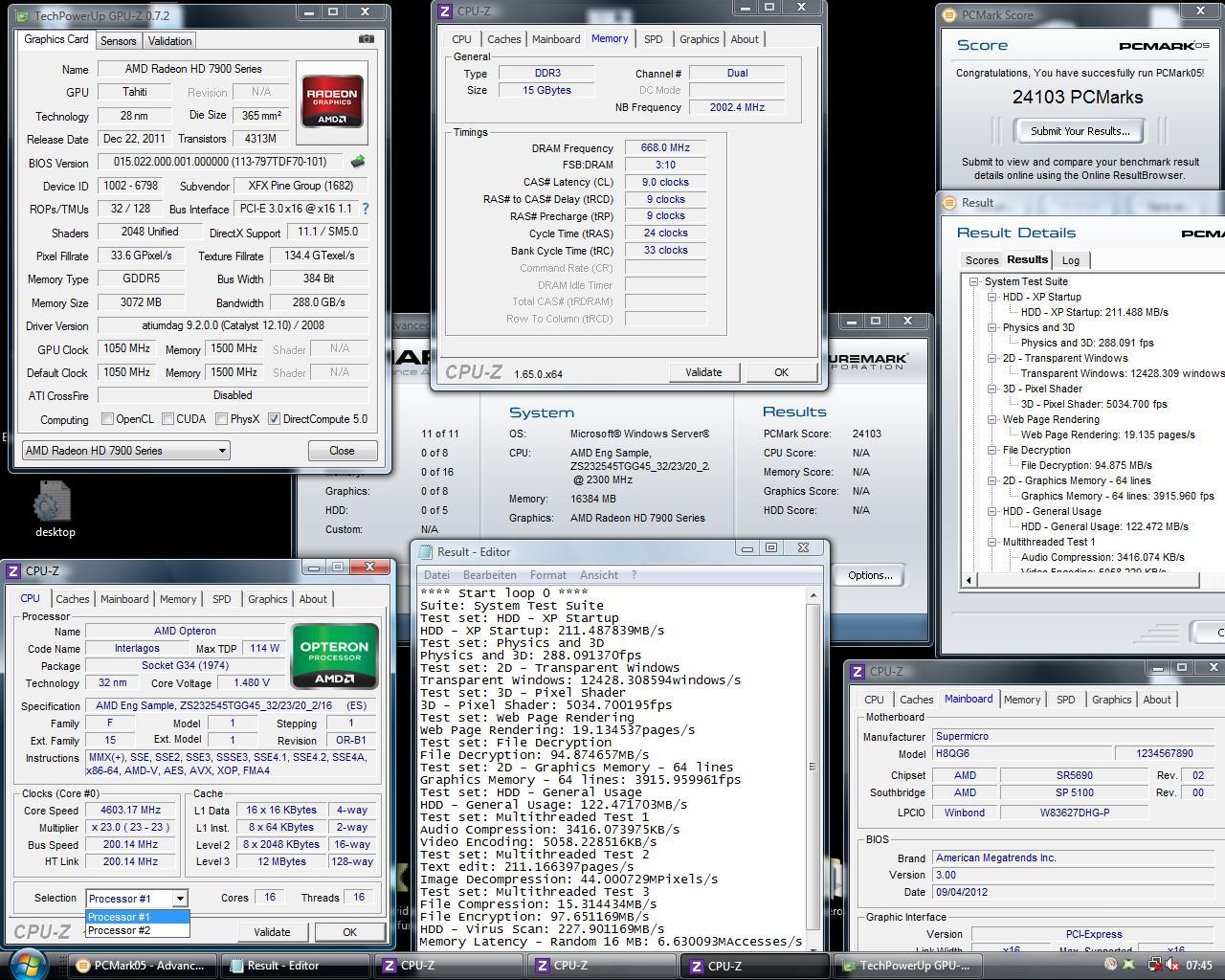Screen dimensions: 1225x980
Task: Click the Bus Interface question mark help
Action: point(365,208)
